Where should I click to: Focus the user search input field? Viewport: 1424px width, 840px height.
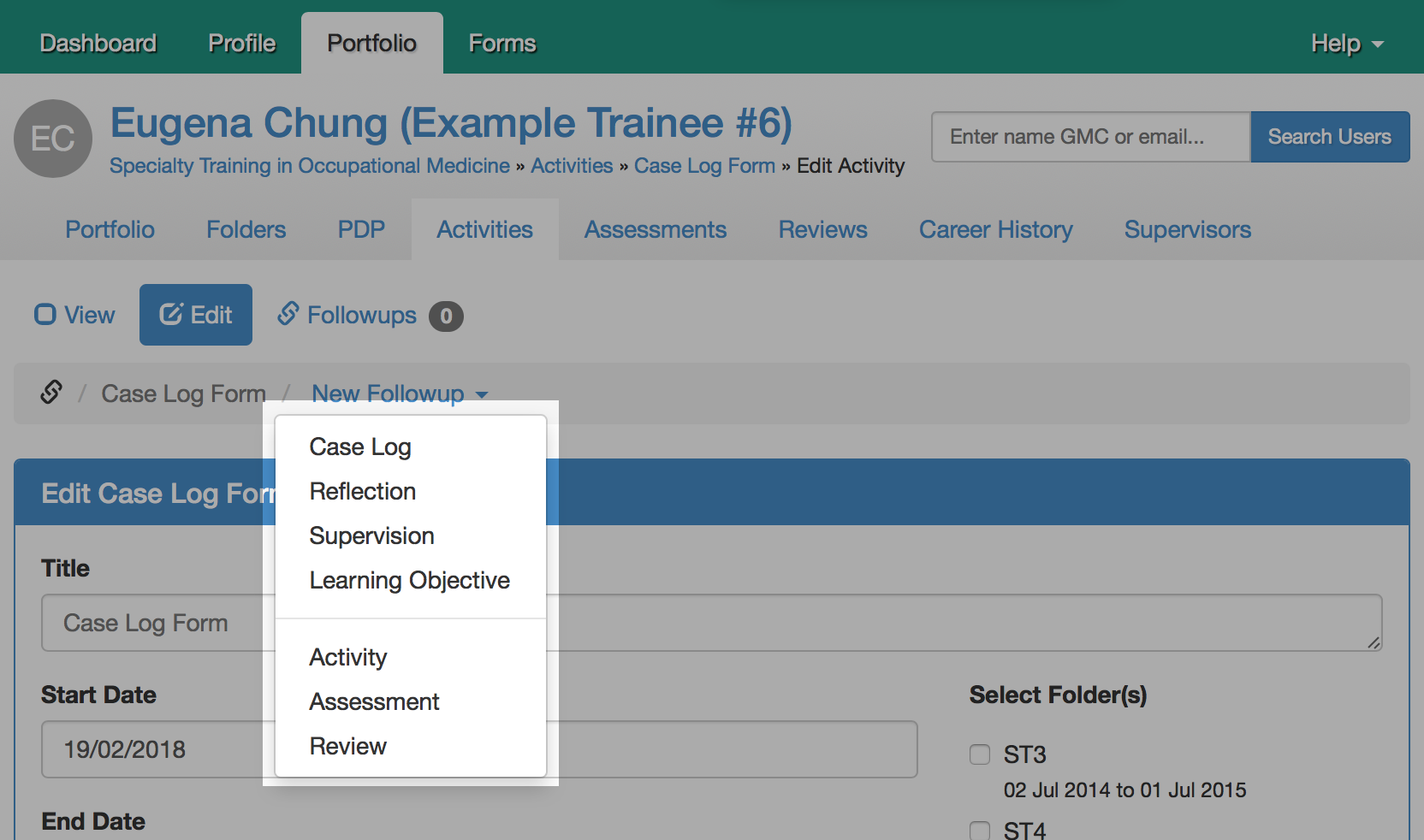[1091, 137]
